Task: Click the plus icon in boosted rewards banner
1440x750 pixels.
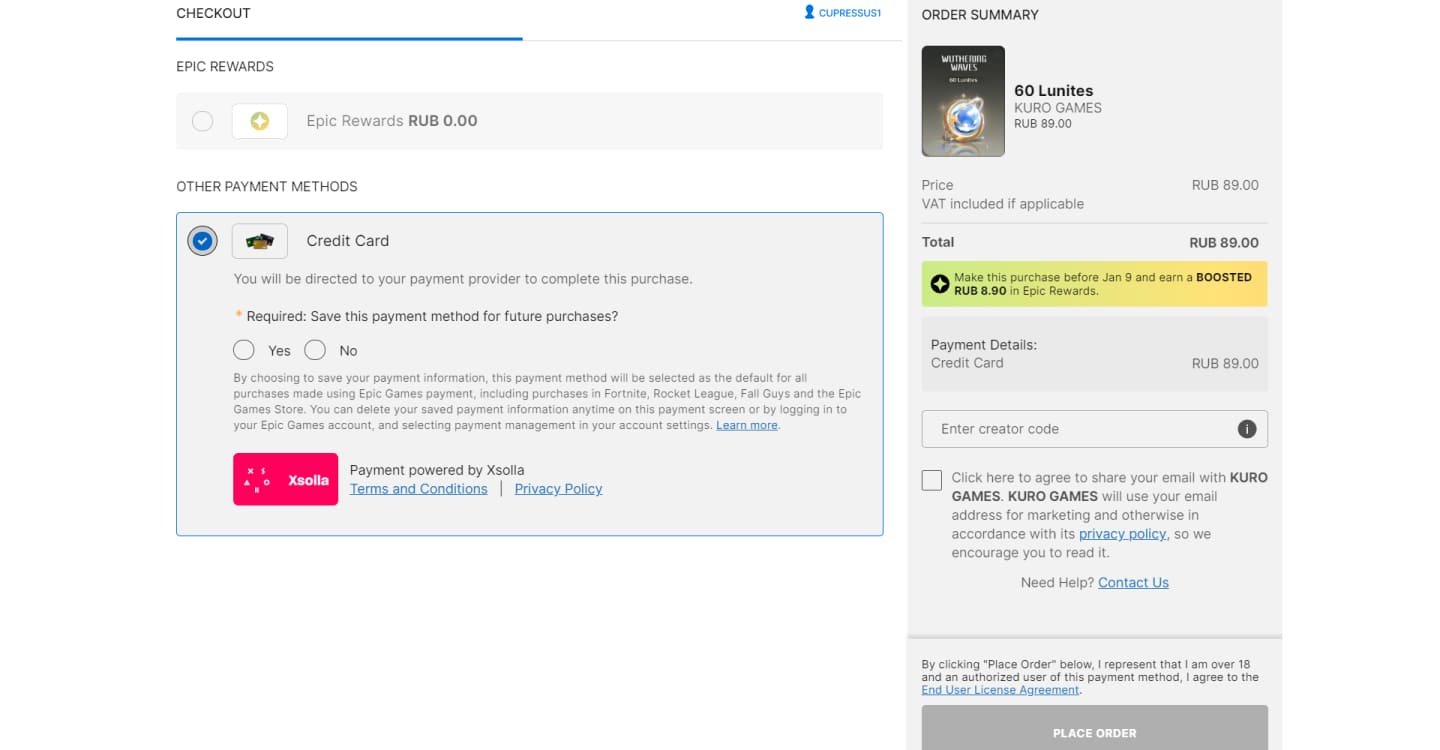Action: coord(940,284)
